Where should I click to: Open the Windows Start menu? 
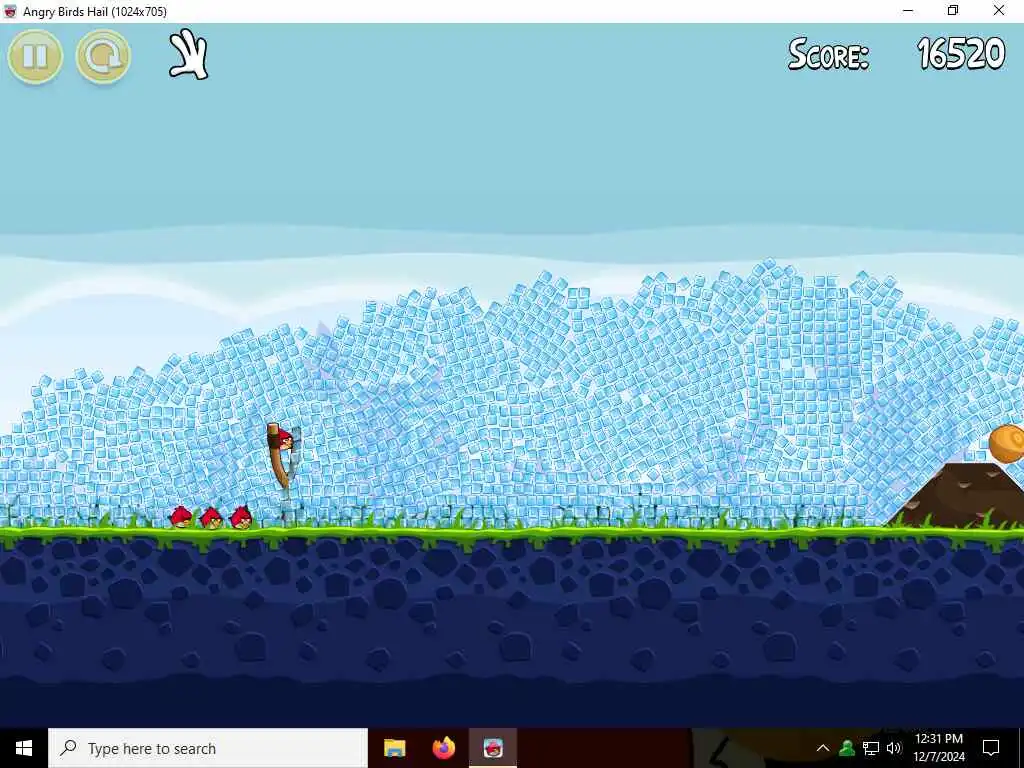pyautogui.click(x=24, y=748)
